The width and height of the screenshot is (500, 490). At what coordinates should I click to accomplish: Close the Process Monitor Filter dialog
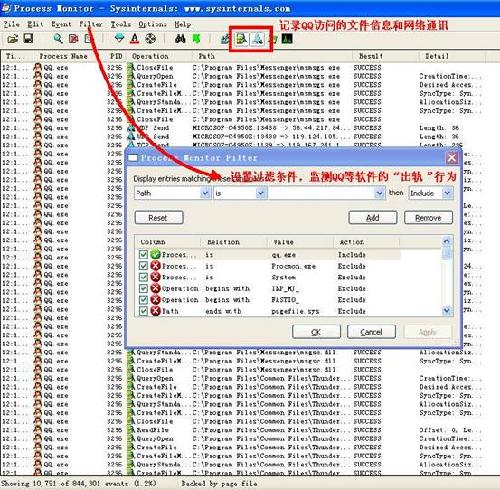(452, 158)
